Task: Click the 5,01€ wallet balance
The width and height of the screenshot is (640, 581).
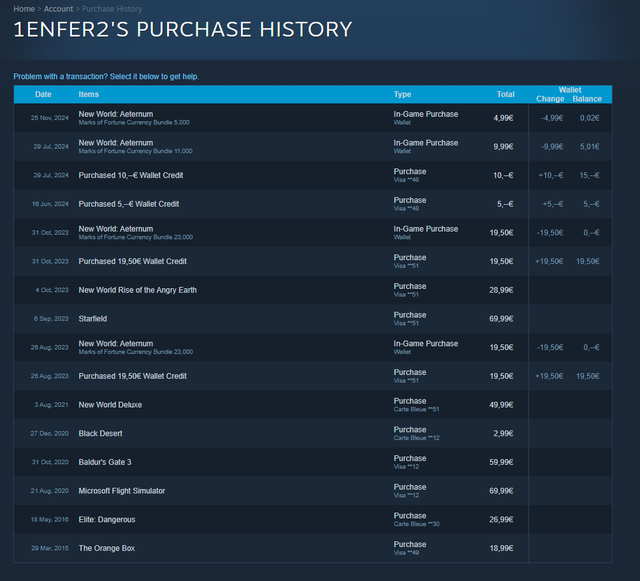Action: [589, 147]
